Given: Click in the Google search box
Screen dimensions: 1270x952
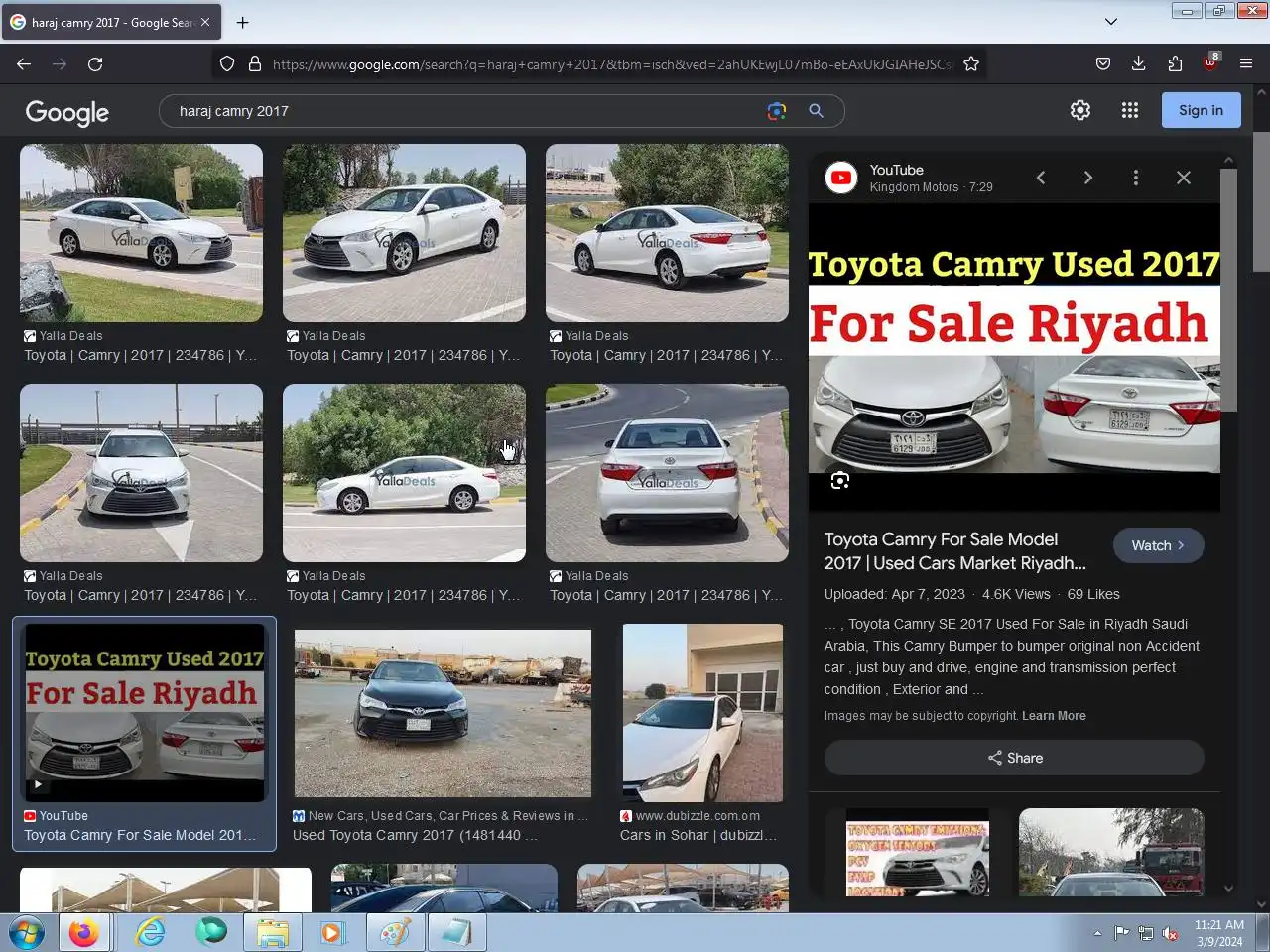Looking at the screenshot, I should [466, 111].
